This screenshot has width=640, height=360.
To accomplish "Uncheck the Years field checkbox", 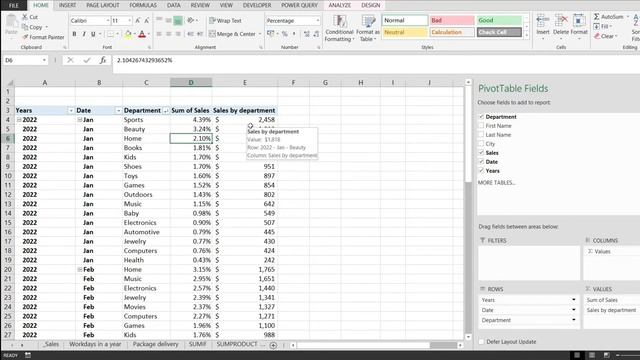I will point(481,171).
